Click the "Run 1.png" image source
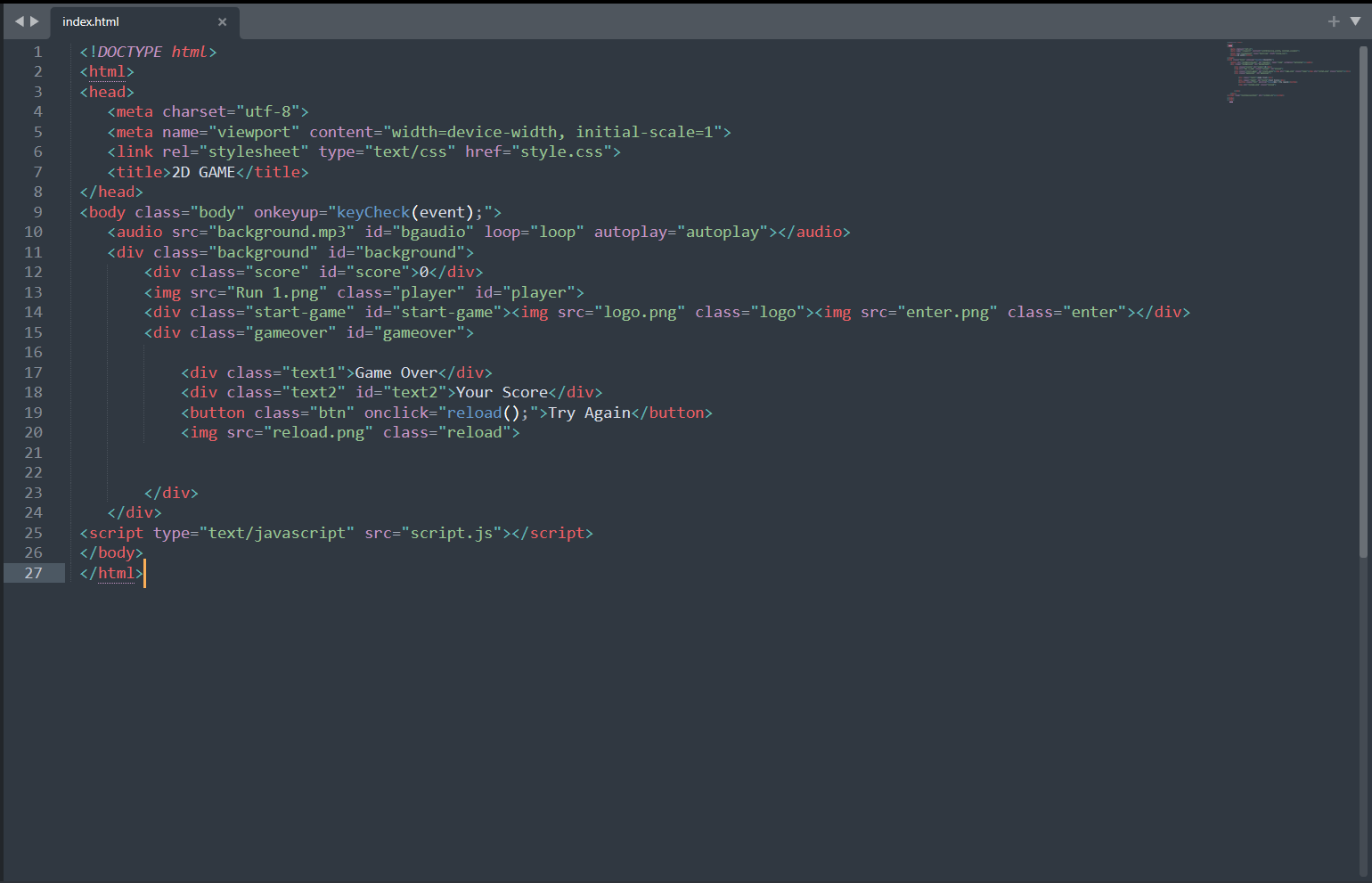1372x883 pixels. 277,292
